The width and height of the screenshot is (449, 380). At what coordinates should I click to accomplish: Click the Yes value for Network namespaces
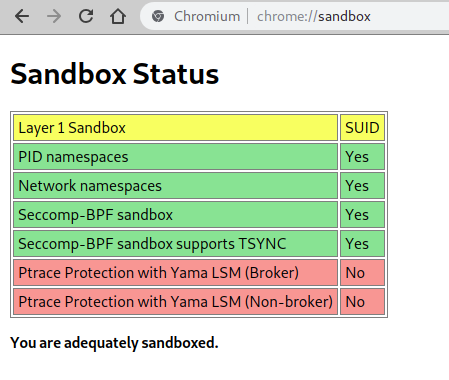tap(362, 186)
